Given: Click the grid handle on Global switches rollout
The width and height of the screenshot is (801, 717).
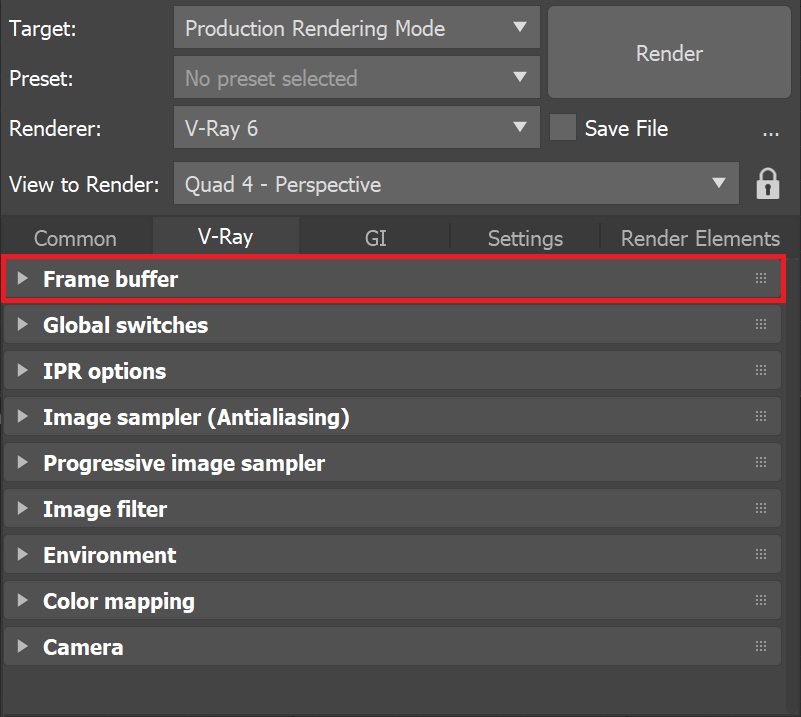Looking at the screenshot, I should tap(760, 324).
